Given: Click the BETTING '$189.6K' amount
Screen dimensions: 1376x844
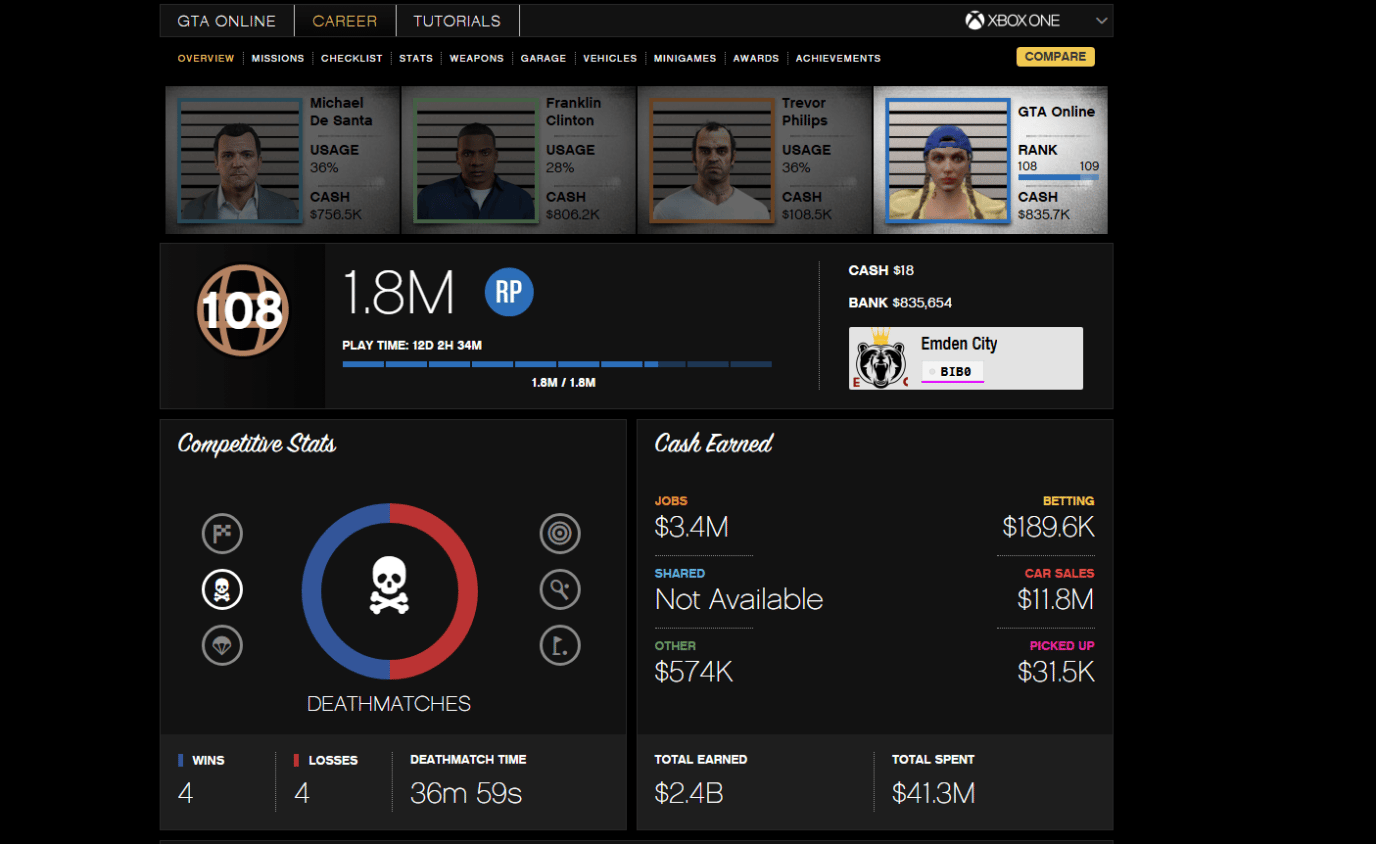Looking at the screenshot, I should tap(1049, 527).
